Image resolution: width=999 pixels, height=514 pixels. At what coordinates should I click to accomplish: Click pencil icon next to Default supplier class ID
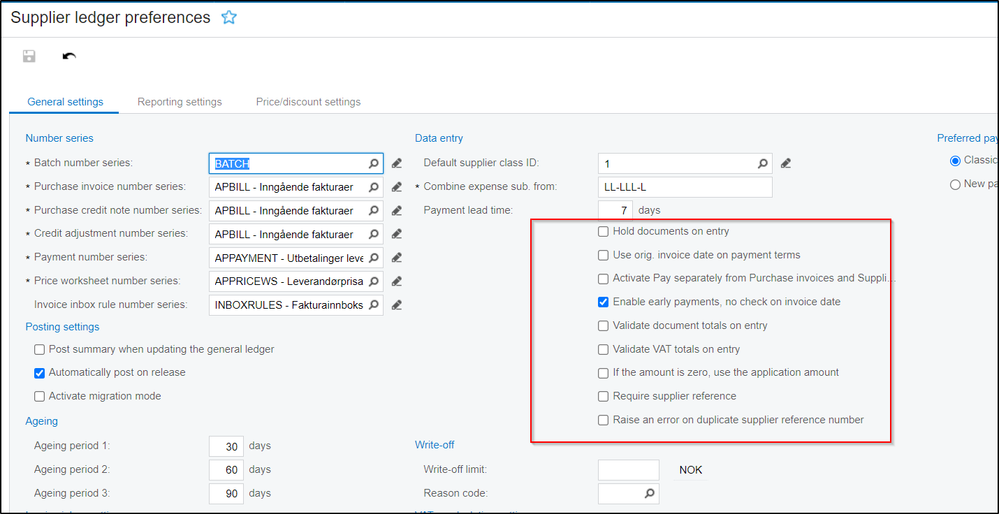[x=786, y=163]
